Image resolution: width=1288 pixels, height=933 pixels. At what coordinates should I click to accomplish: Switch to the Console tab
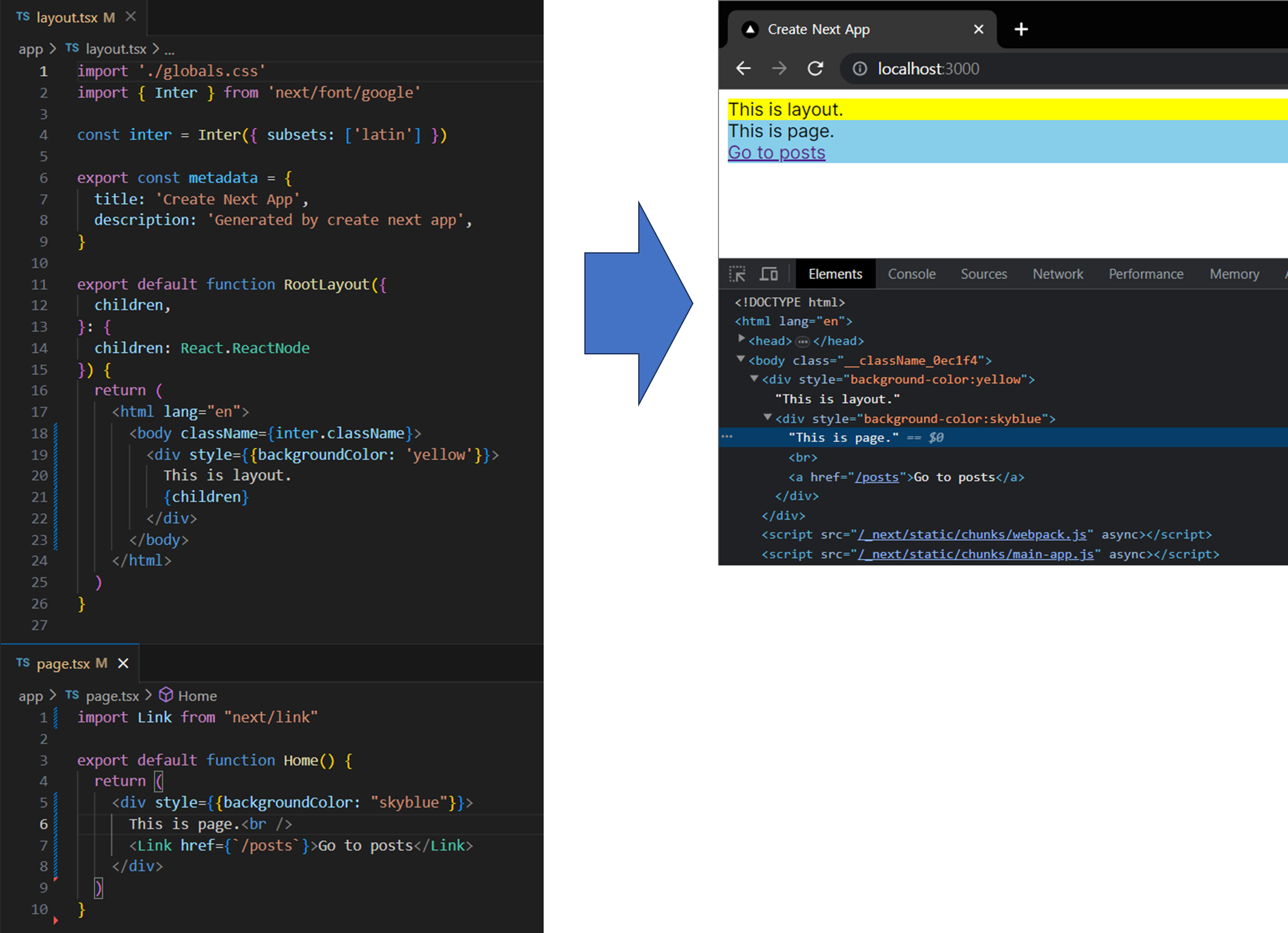coord(911,274)
